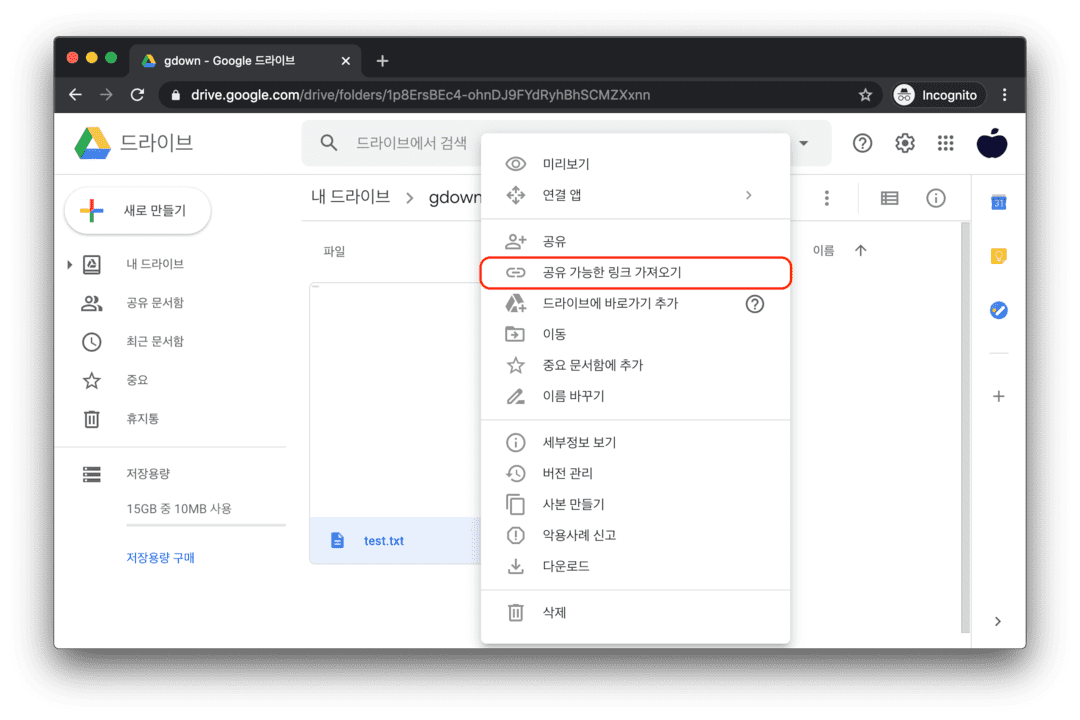Open Google Keep side panel icon
Screen dimensions: 1080x720
[x=998, y=257]
